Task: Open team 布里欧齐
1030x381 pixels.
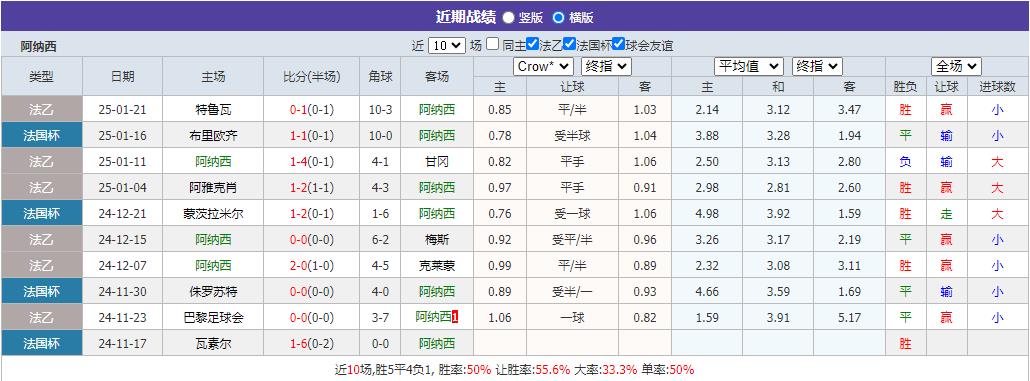Action: [x=213, y=136]
